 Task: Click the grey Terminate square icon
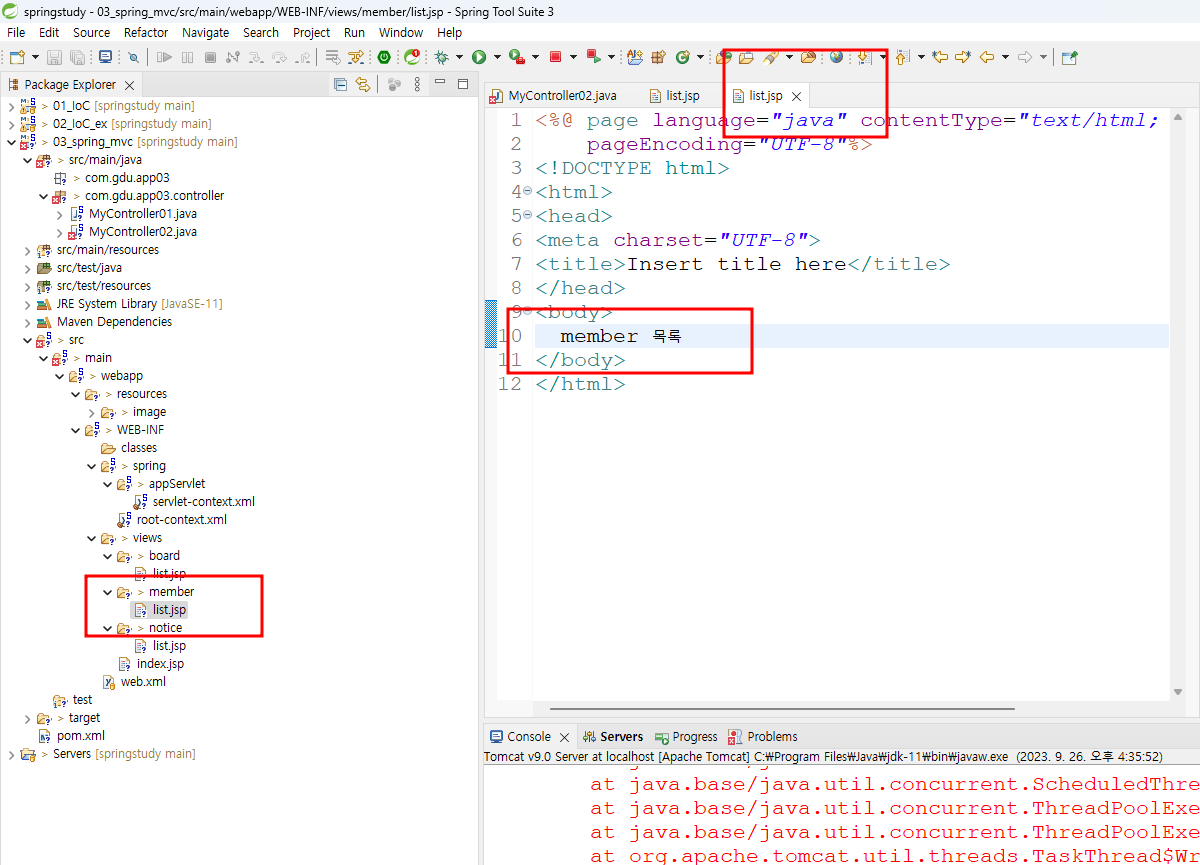[210, 57]
